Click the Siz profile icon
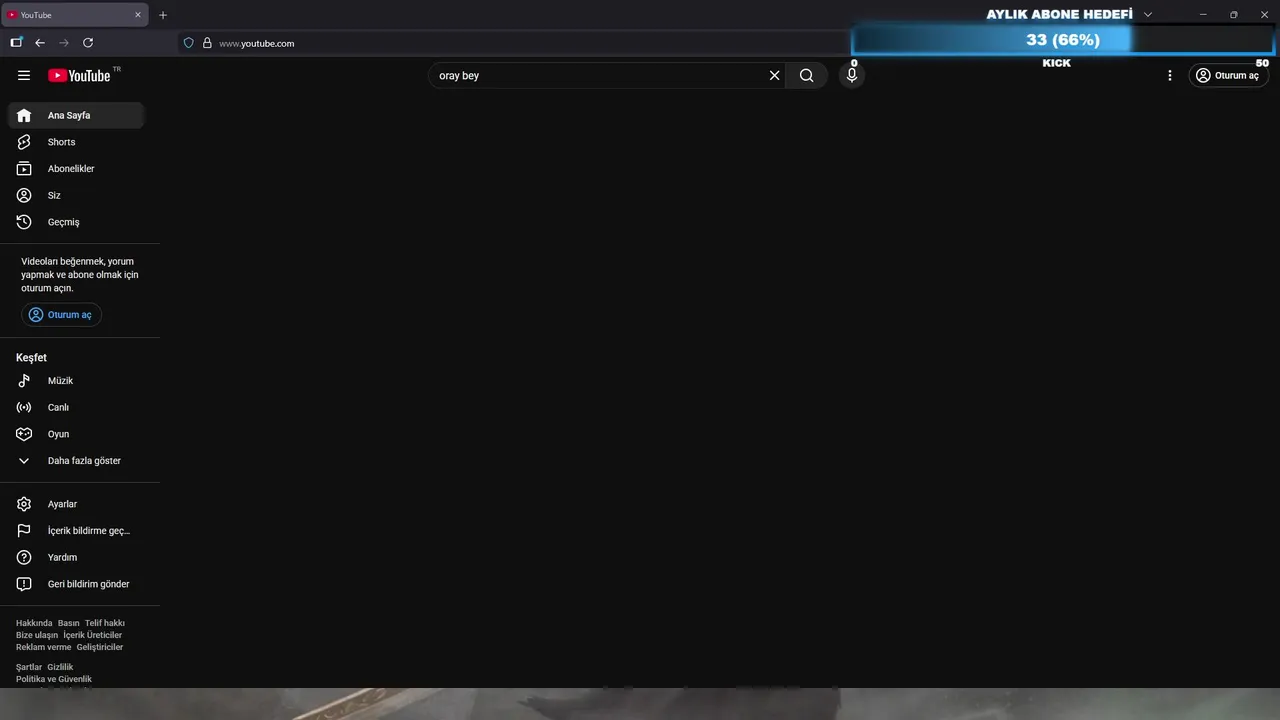1280x720 pixels. pyautogui.click(x=24, y=195)
